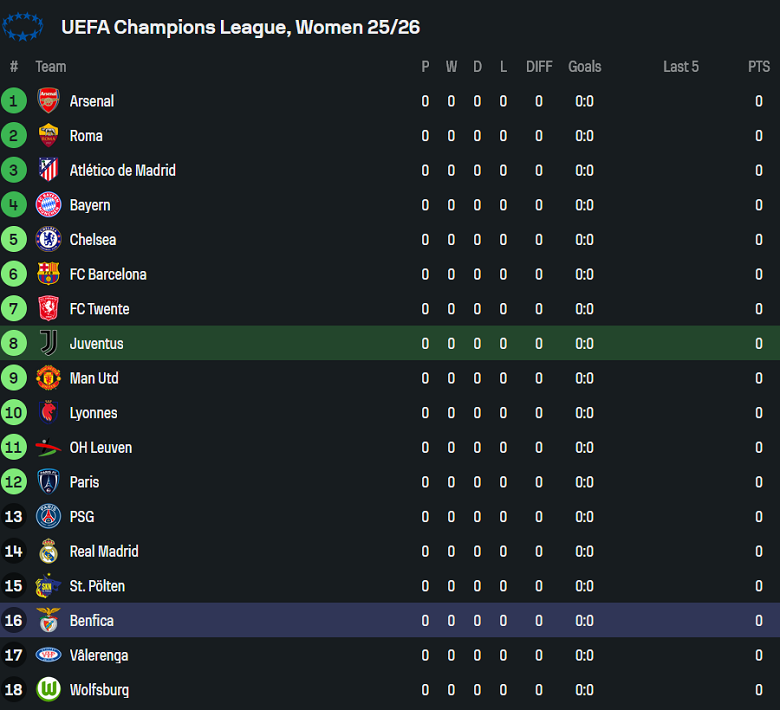Image resolution: width=780 pixels, height=710 pixels.
Task: Select the OH Leuven team name
Action: point(101,448)
